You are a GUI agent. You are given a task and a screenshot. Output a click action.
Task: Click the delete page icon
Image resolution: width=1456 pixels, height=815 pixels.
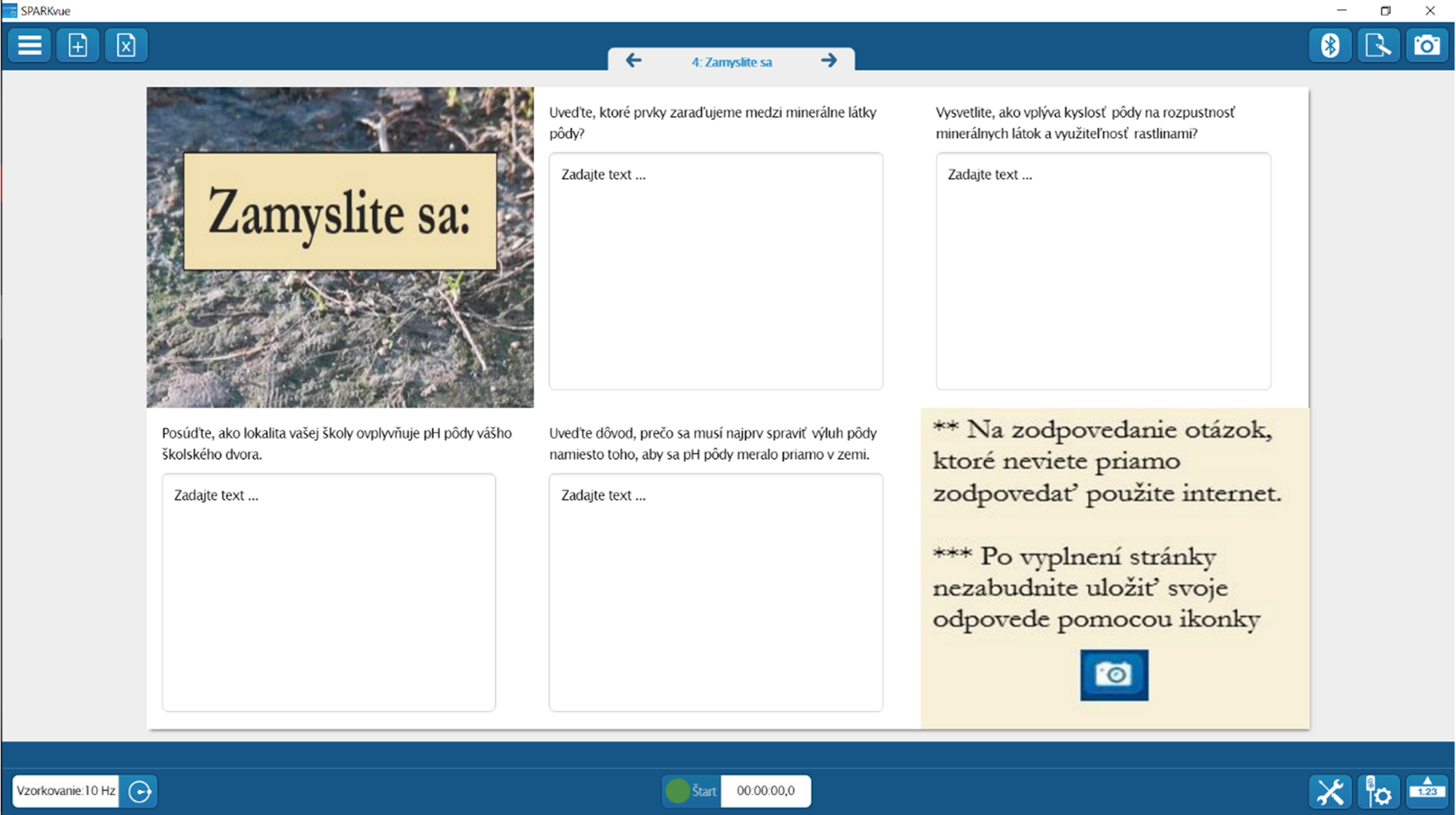click(126, 45)
